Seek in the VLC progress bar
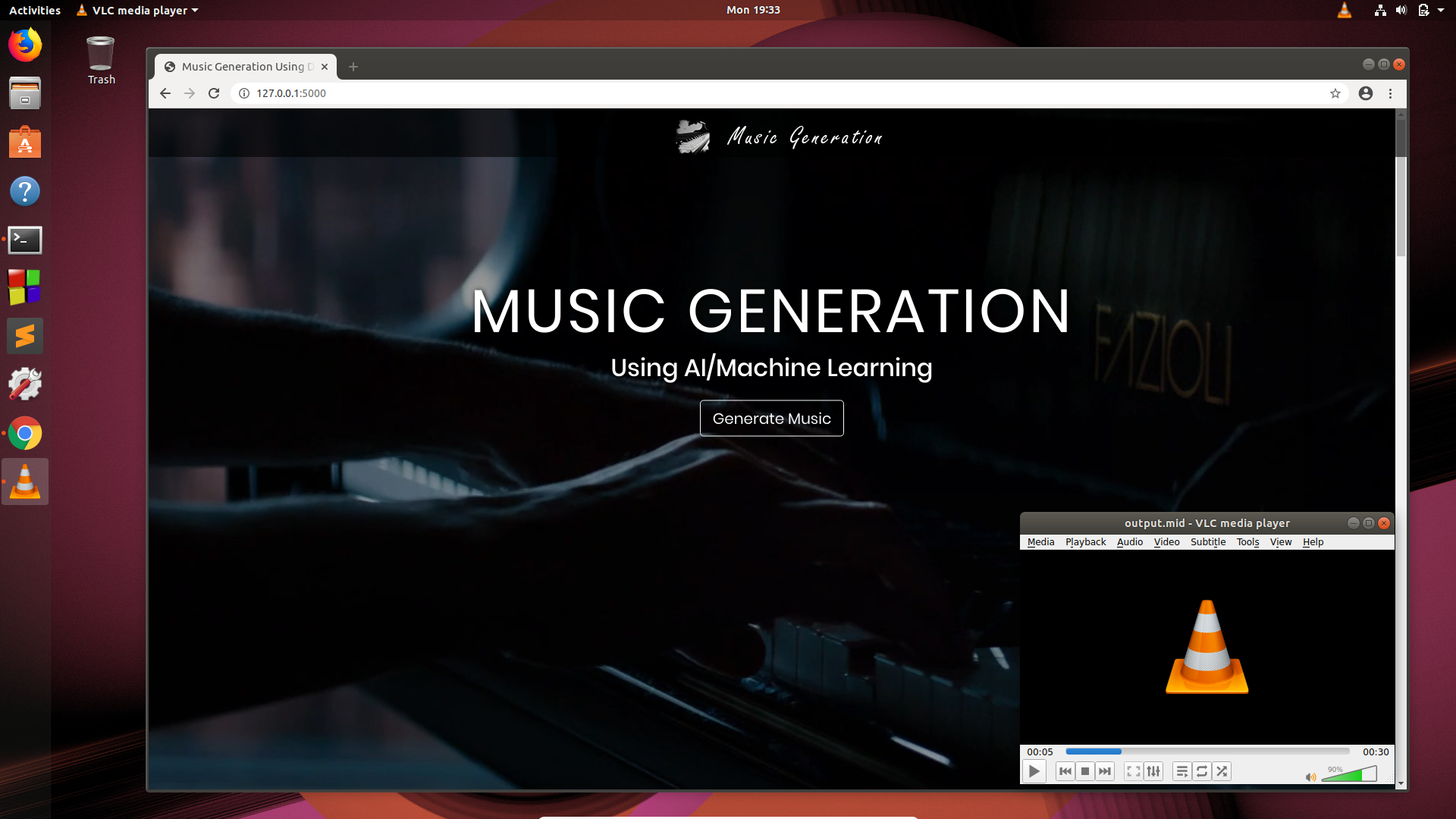 [1207, 752]
